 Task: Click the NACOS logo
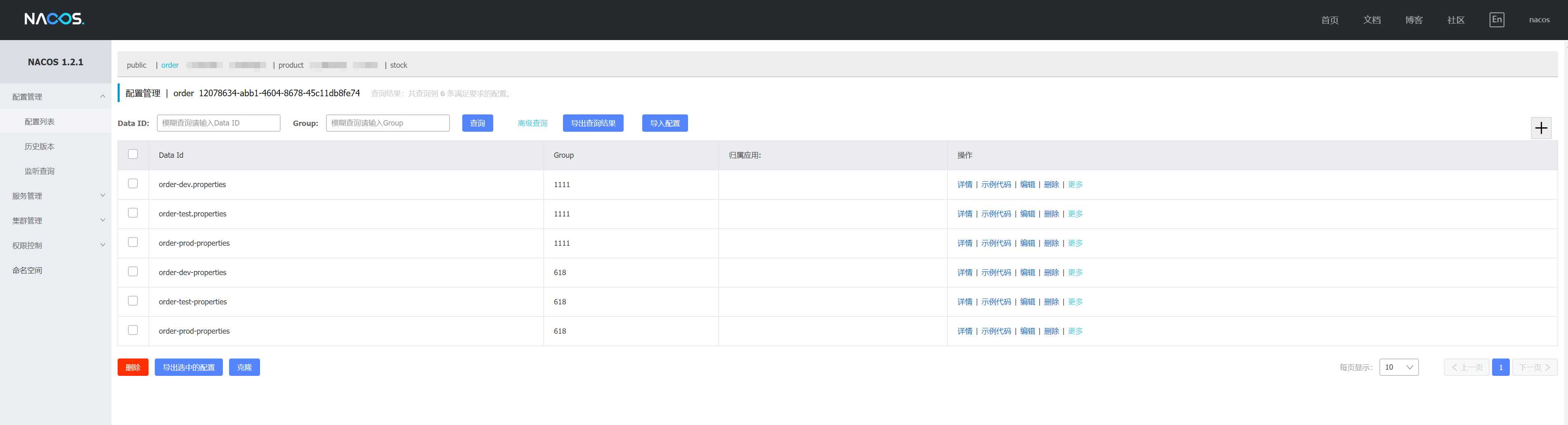[54, 19]
